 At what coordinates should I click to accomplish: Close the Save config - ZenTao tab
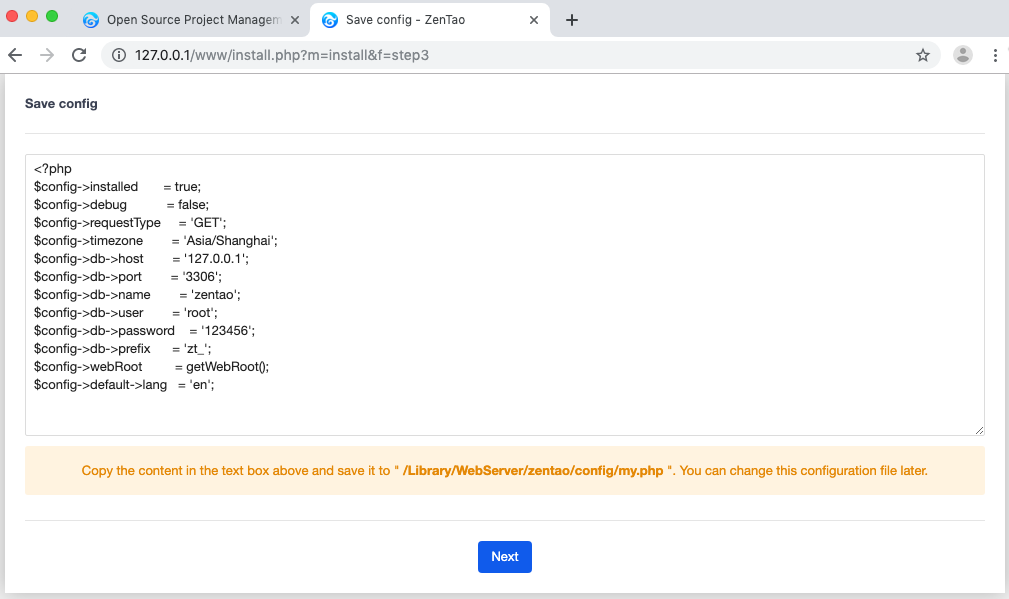pos(534,20)
